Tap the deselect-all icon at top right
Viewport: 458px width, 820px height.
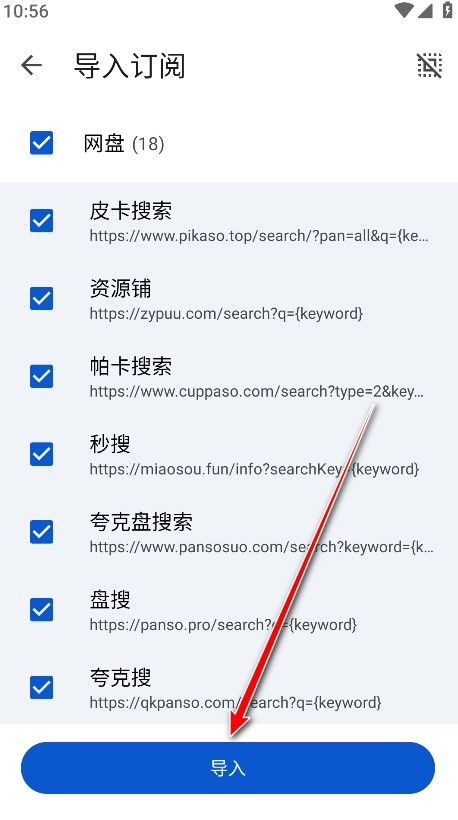point(429,65)
